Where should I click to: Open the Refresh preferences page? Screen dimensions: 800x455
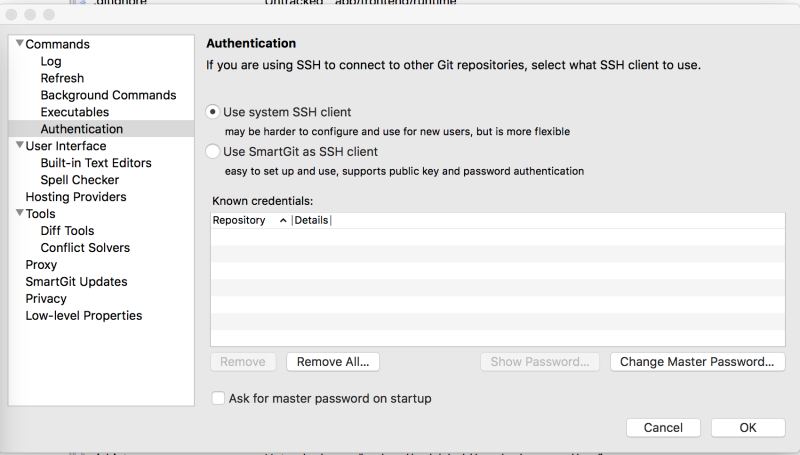(x=62, y=78)
